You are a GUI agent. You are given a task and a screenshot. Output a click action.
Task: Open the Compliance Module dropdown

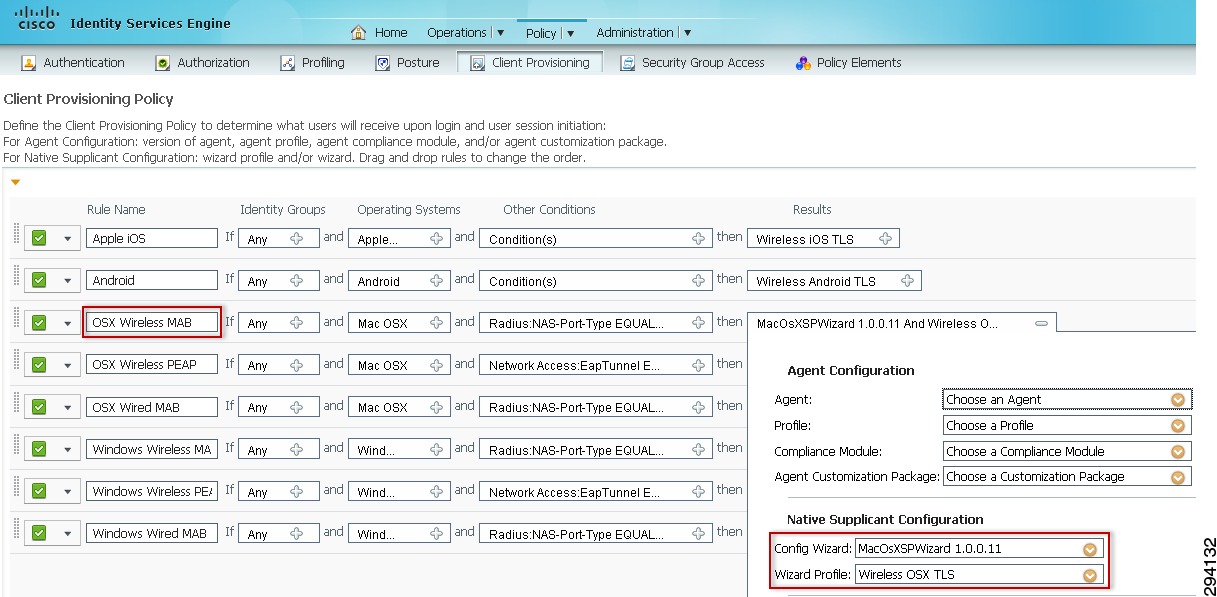tap(1067, 451)
